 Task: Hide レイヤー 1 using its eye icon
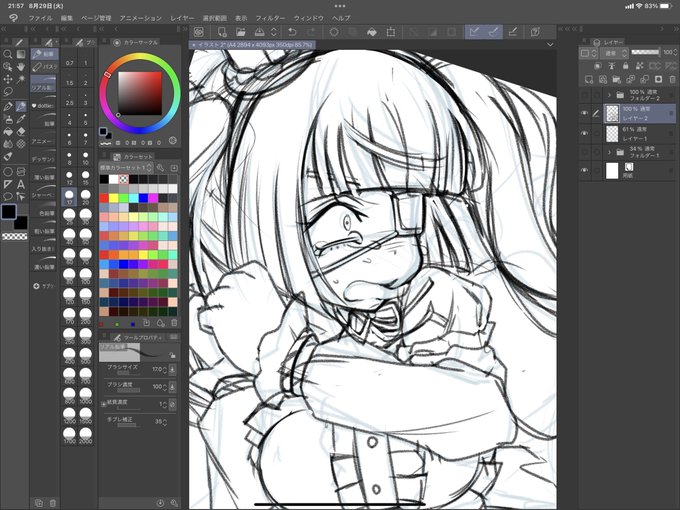(584, 133)
